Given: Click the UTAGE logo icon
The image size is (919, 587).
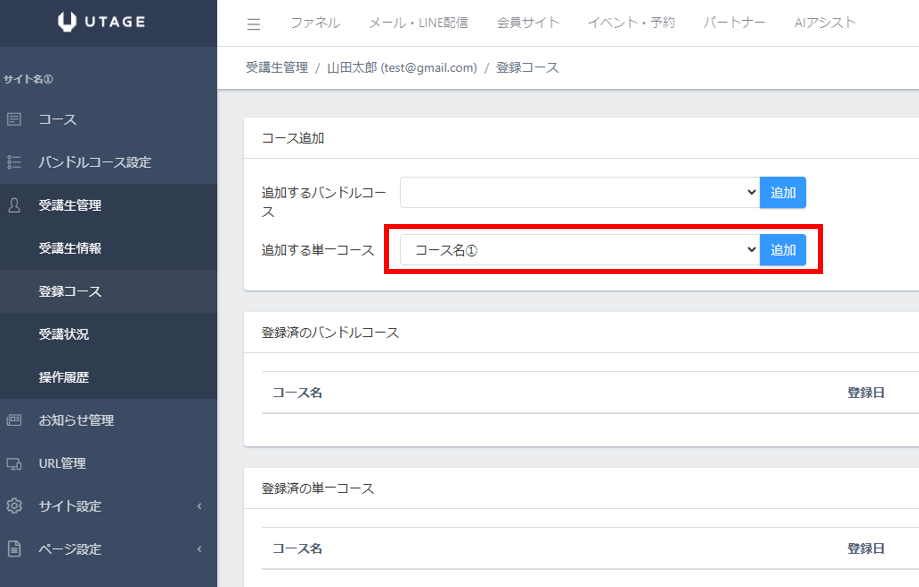Looking at the screenshot, I should [x=68, y=22].
